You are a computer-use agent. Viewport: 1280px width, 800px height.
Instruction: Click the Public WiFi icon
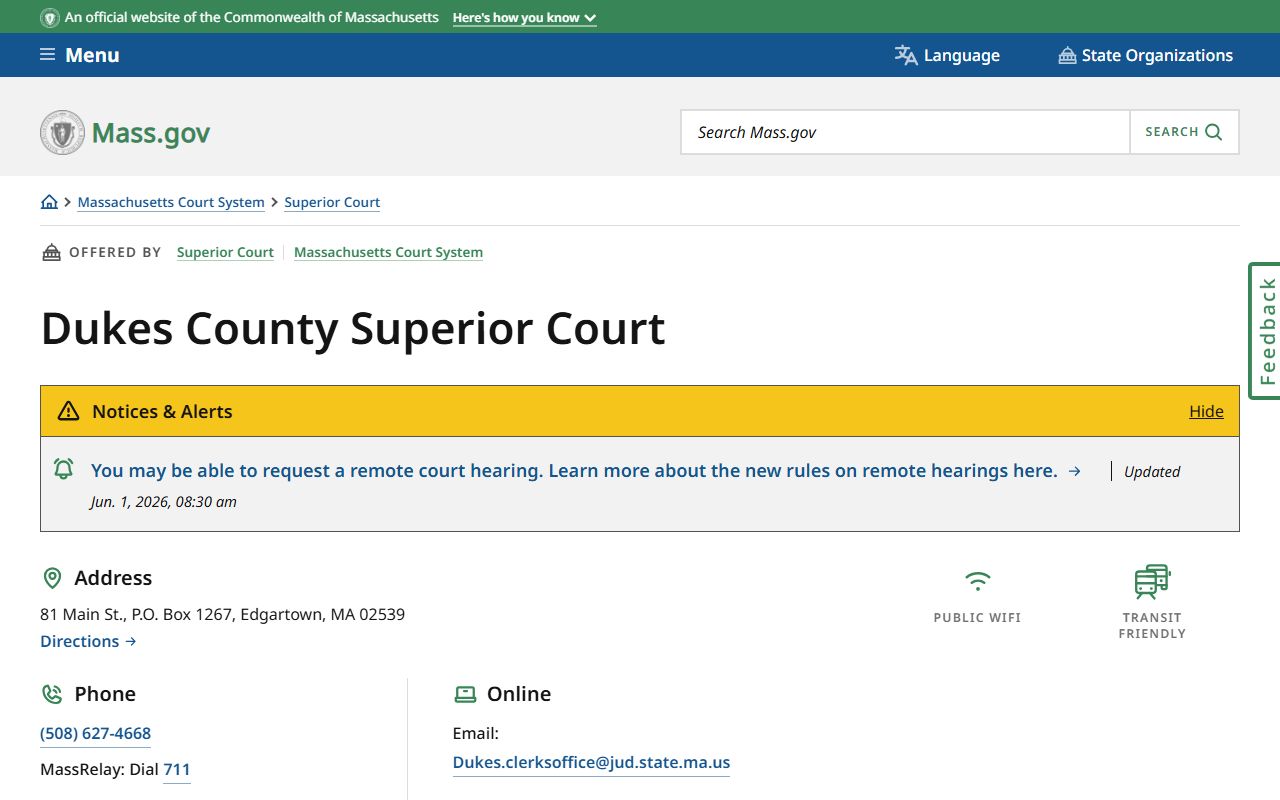[977, 581]
